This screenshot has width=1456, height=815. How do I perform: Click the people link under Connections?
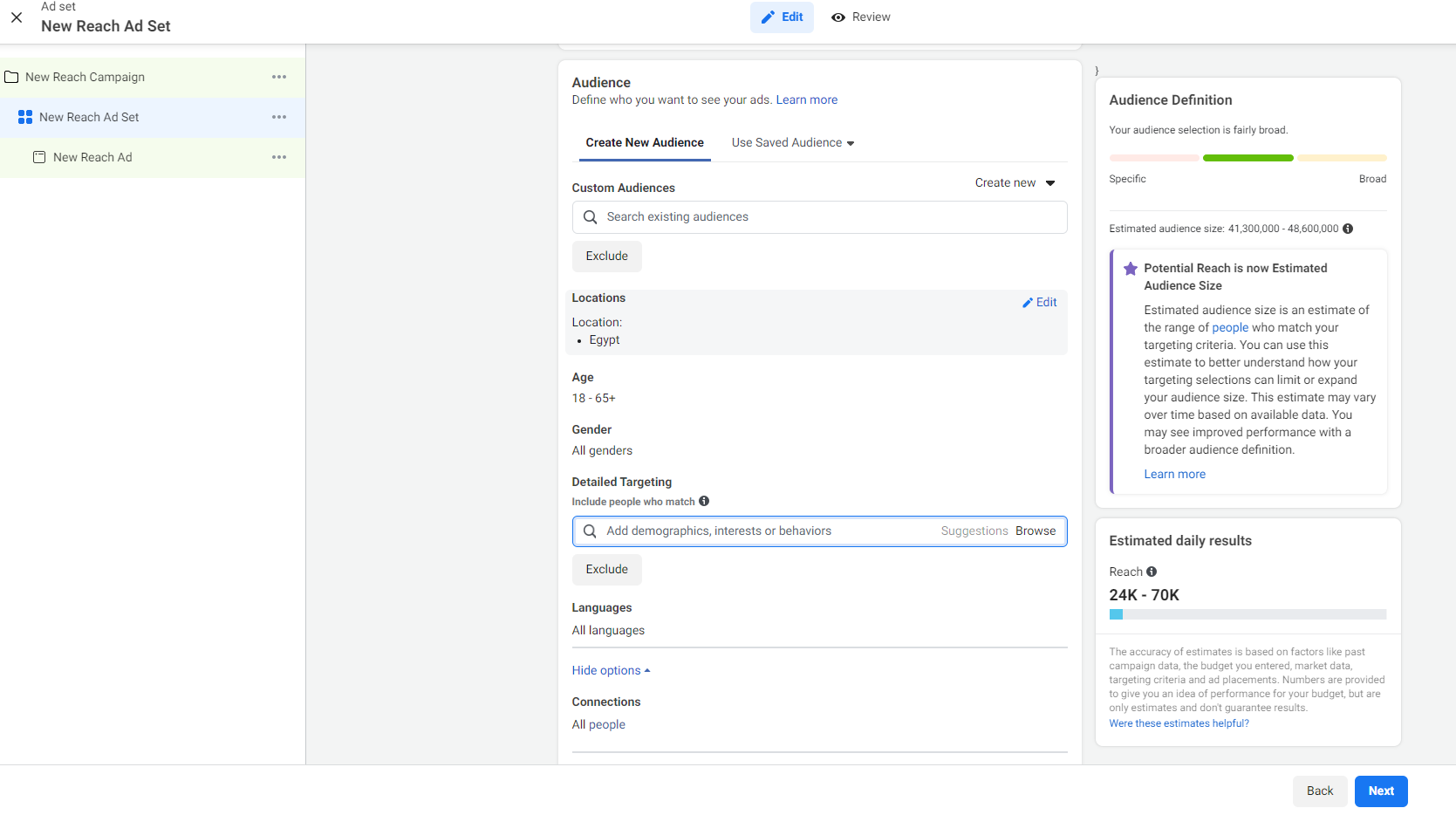(607, 725)
